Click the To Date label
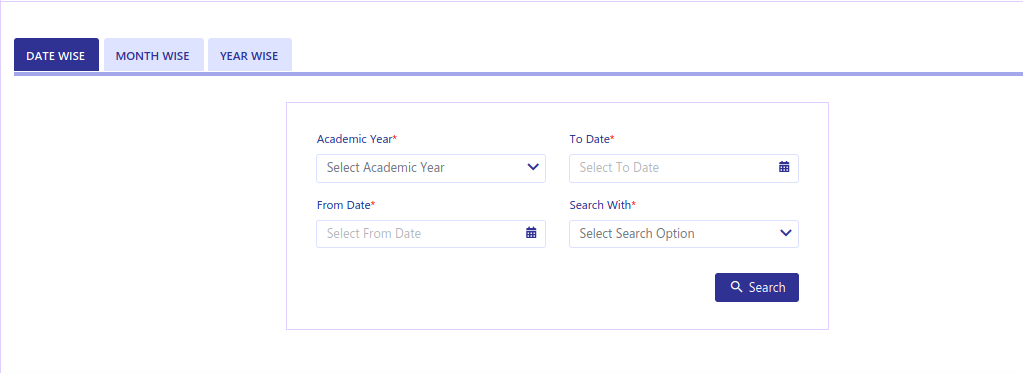The height and width of the screenshot is (373, 1023). tap(590, 139)
